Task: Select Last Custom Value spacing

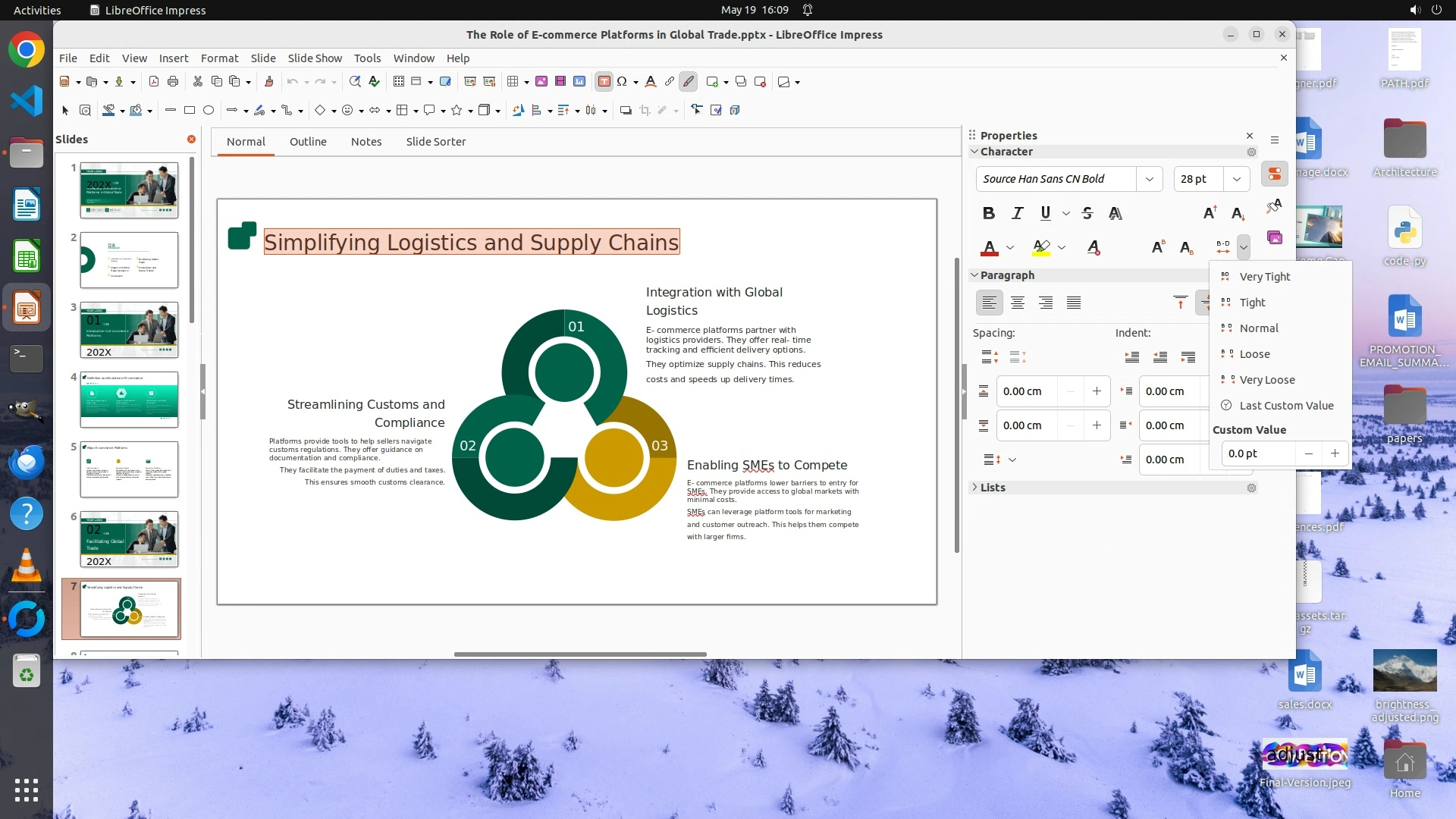Action: click(1285, 406)
